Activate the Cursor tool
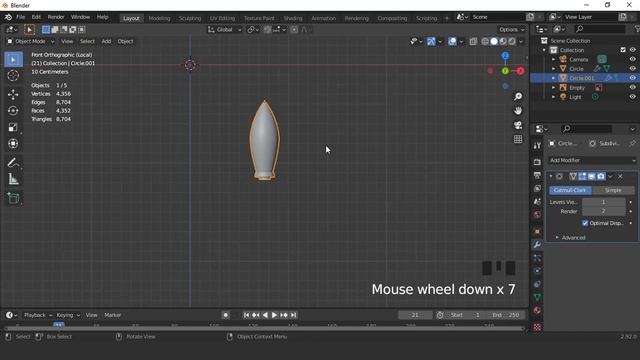640x360 pixels. click(13, 76)
